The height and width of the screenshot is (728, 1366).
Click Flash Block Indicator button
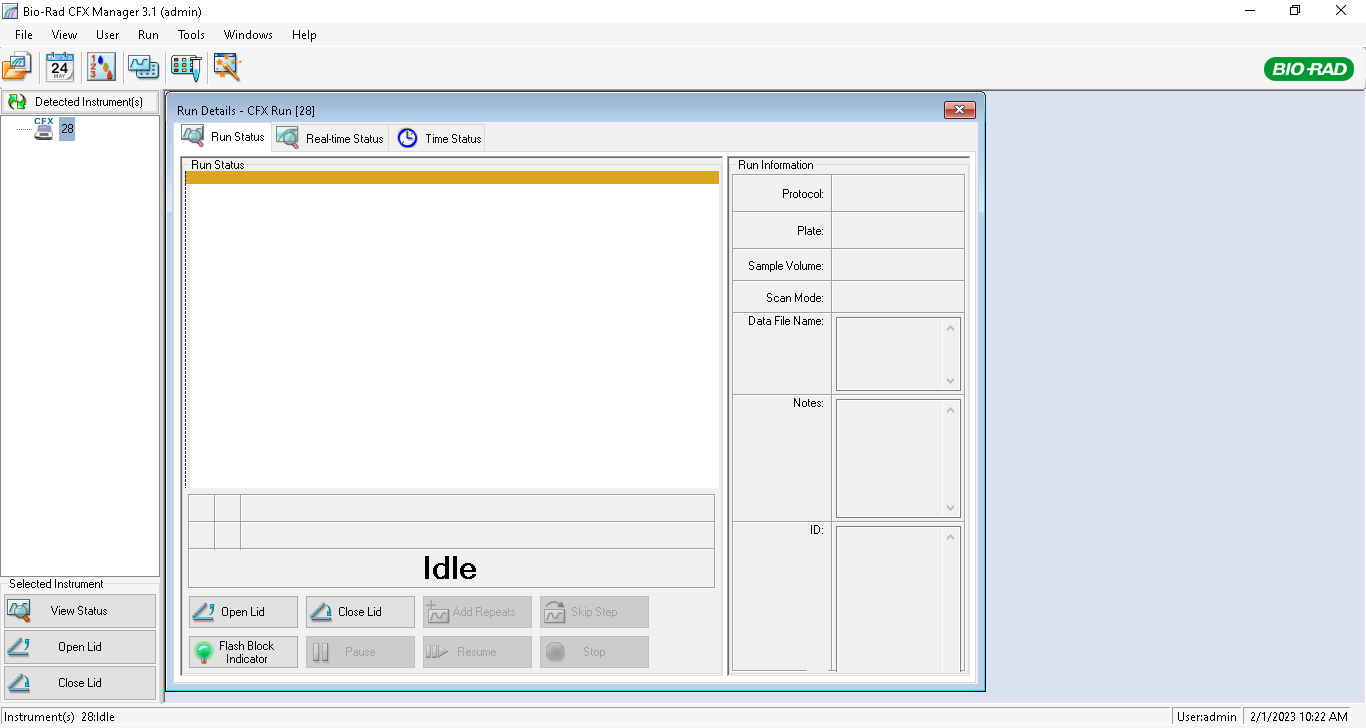point(244,652)
